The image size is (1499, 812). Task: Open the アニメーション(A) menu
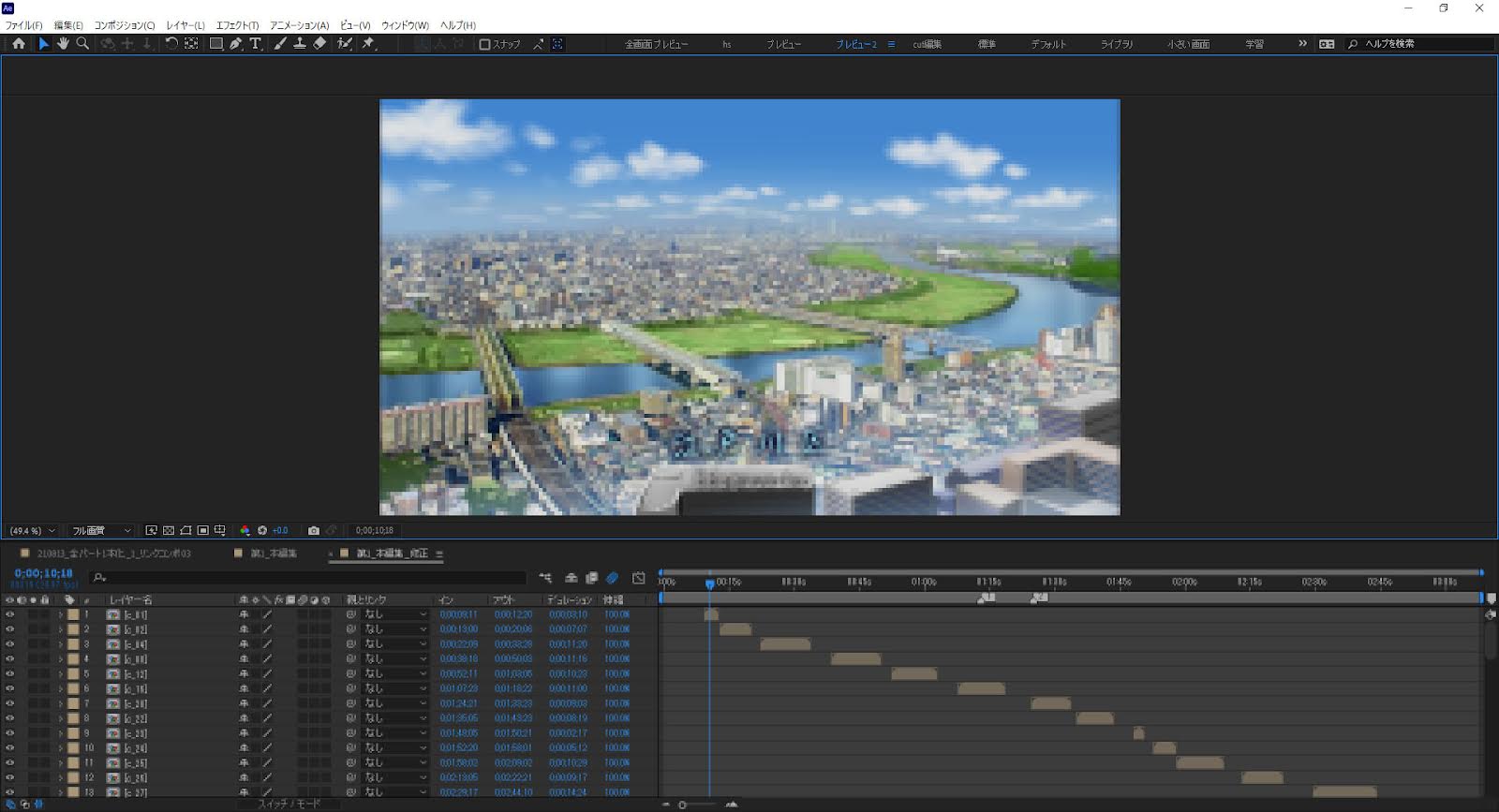pyautogui.click(x=299, y=25)
